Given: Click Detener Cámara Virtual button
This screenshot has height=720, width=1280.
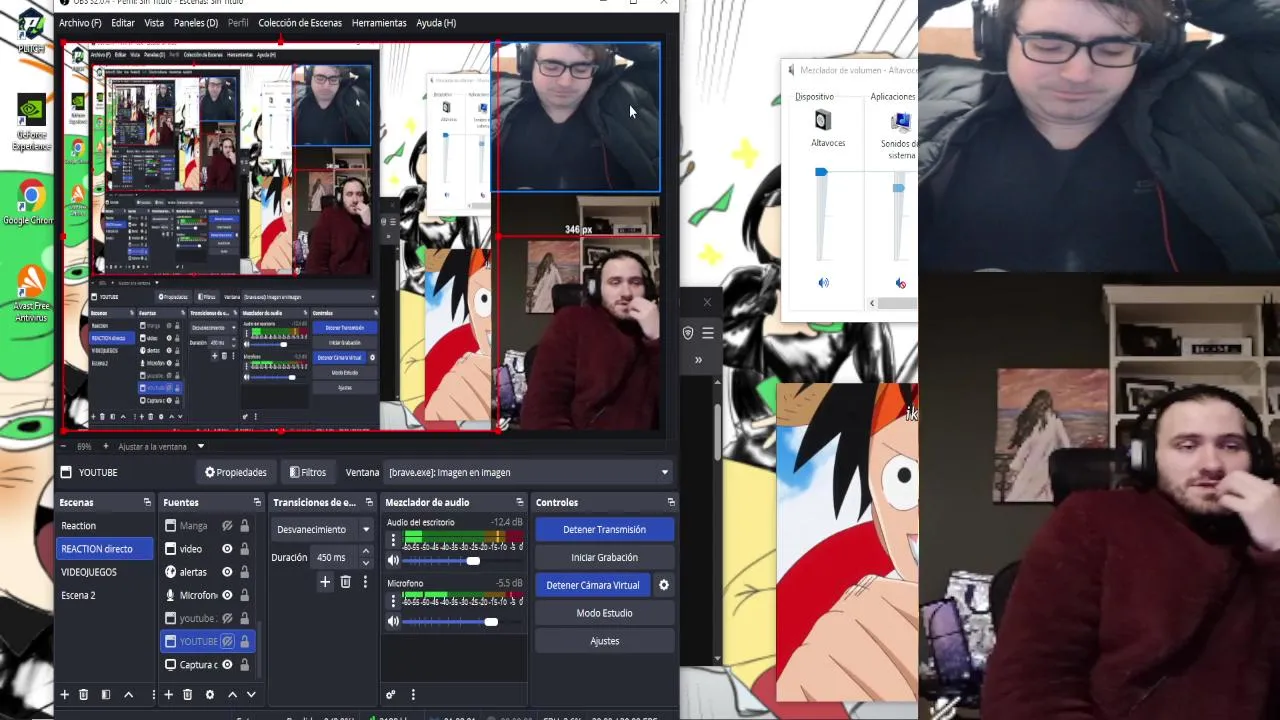Looking at the screenshot, I should [x=592, y=585].
